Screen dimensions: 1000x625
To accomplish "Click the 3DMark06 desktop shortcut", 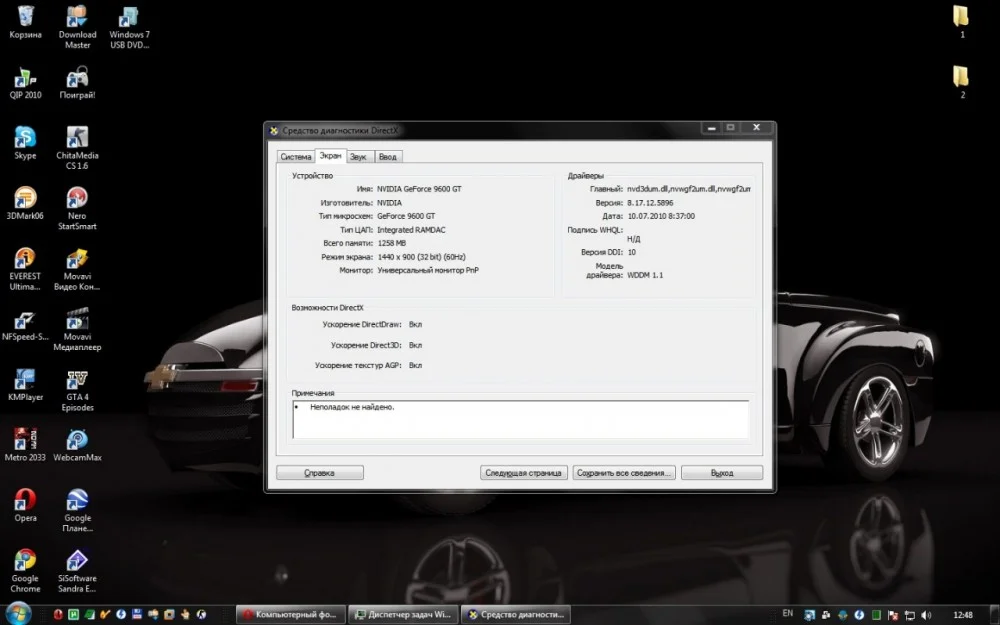I will point(25,198).
